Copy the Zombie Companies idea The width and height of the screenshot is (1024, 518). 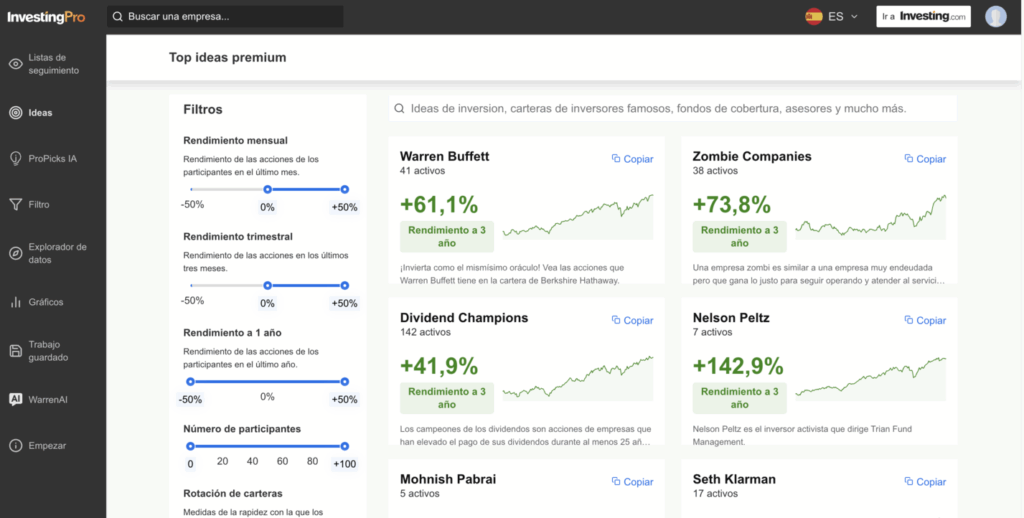tap(925, 159)
